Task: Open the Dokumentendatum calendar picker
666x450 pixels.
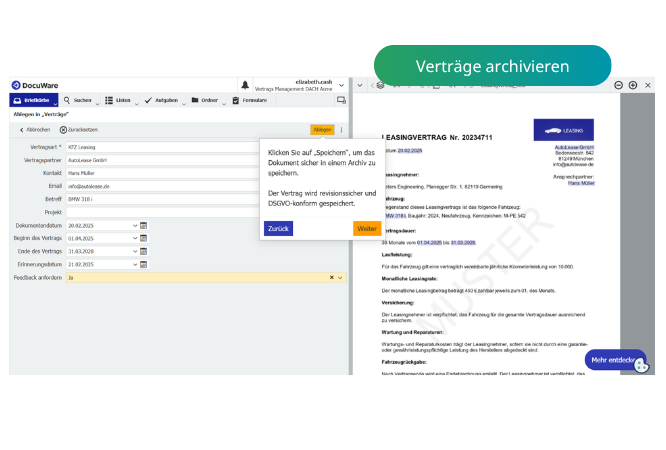Action: click(144, 225)
